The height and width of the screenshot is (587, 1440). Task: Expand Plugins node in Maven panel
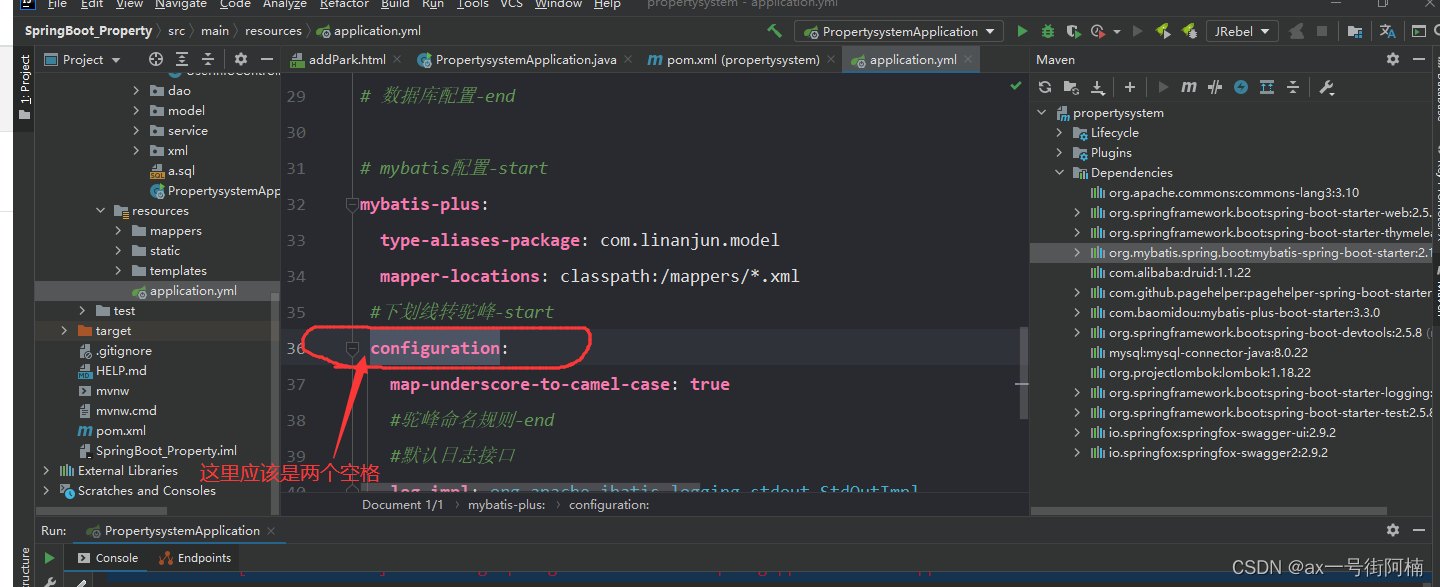tap(1060, 153)
